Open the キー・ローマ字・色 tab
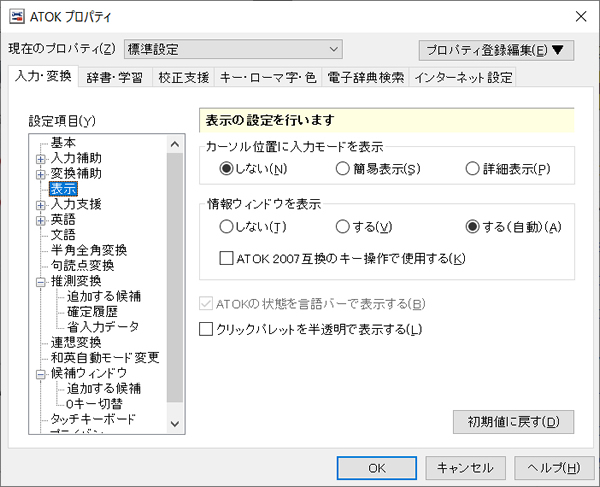 (268, 78)
